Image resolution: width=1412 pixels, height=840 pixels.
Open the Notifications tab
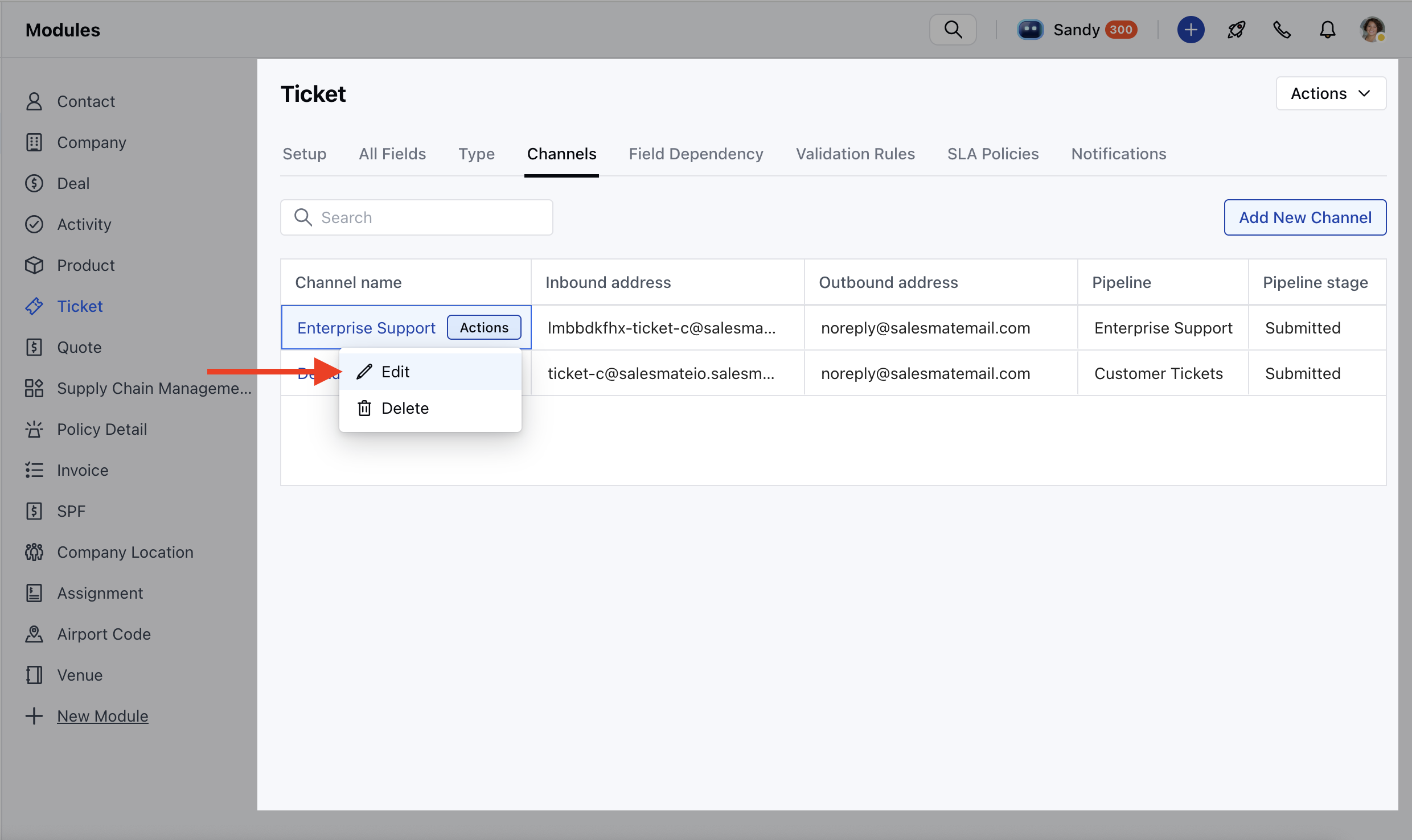tap(1119, 154)
